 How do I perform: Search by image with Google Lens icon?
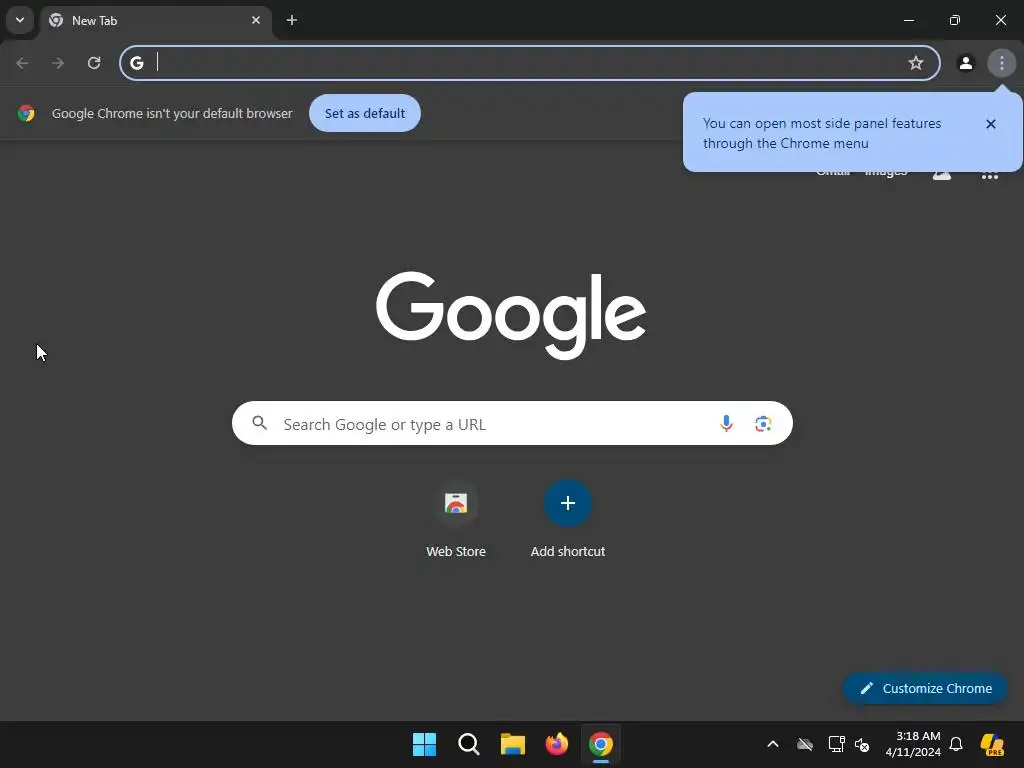[763, 423]
